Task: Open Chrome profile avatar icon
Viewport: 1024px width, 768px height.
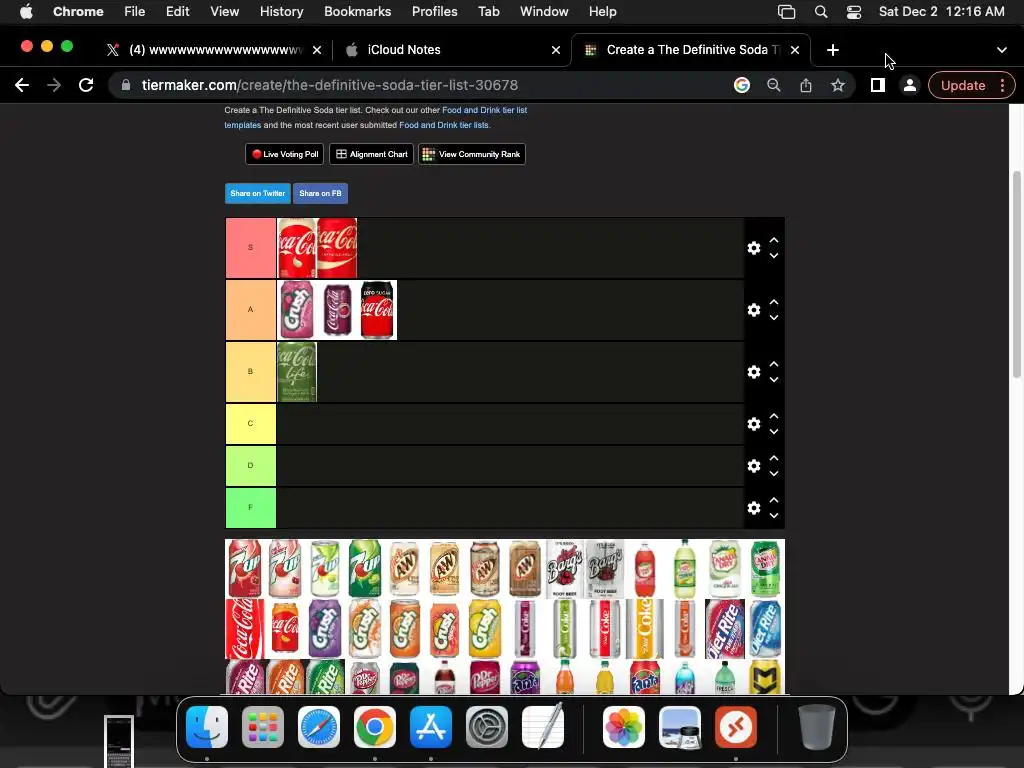Action: (x=910, y=86)
